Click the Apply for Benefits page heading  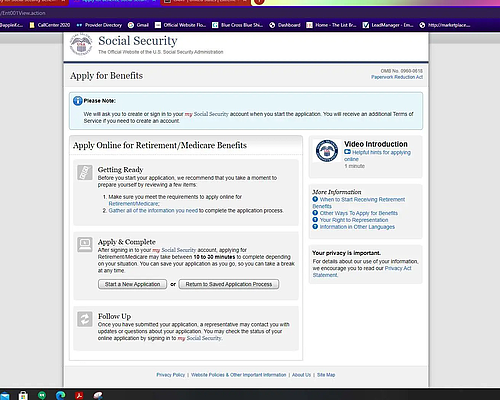point(106,76)
